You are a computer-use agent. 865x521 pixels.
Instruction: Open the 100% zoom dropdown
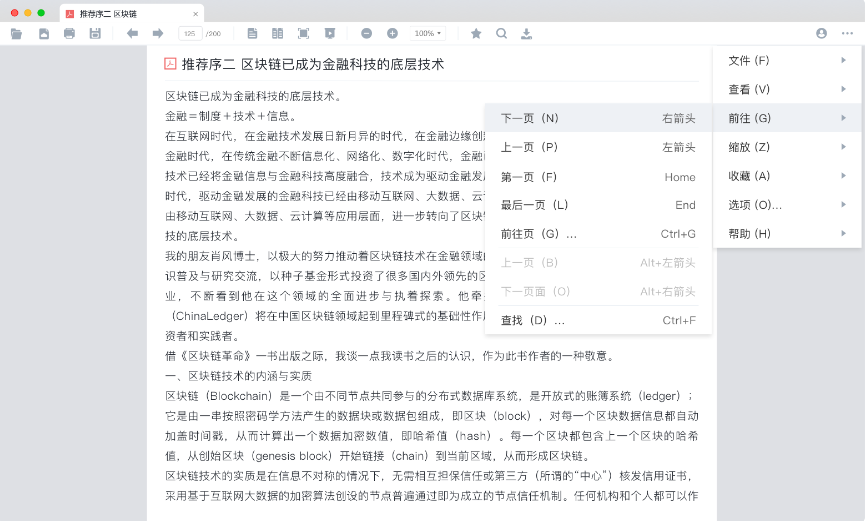coord(428,34)
